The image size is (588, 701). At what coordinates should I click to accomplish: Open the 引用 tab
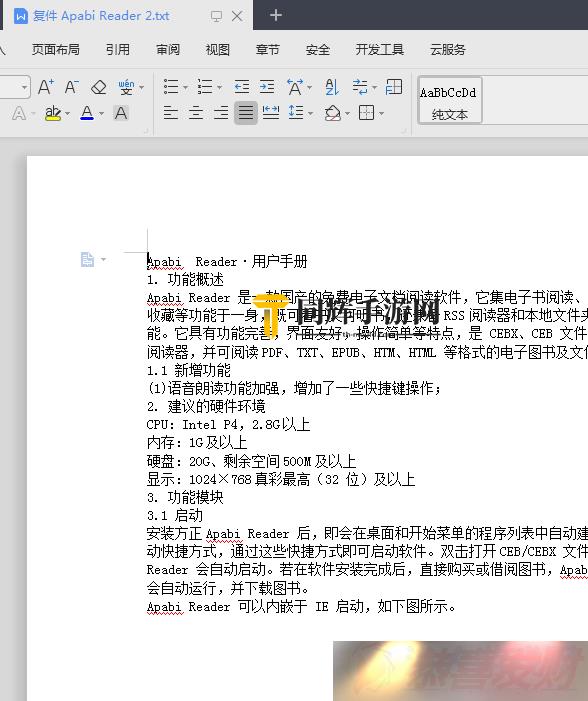(118, 49)
